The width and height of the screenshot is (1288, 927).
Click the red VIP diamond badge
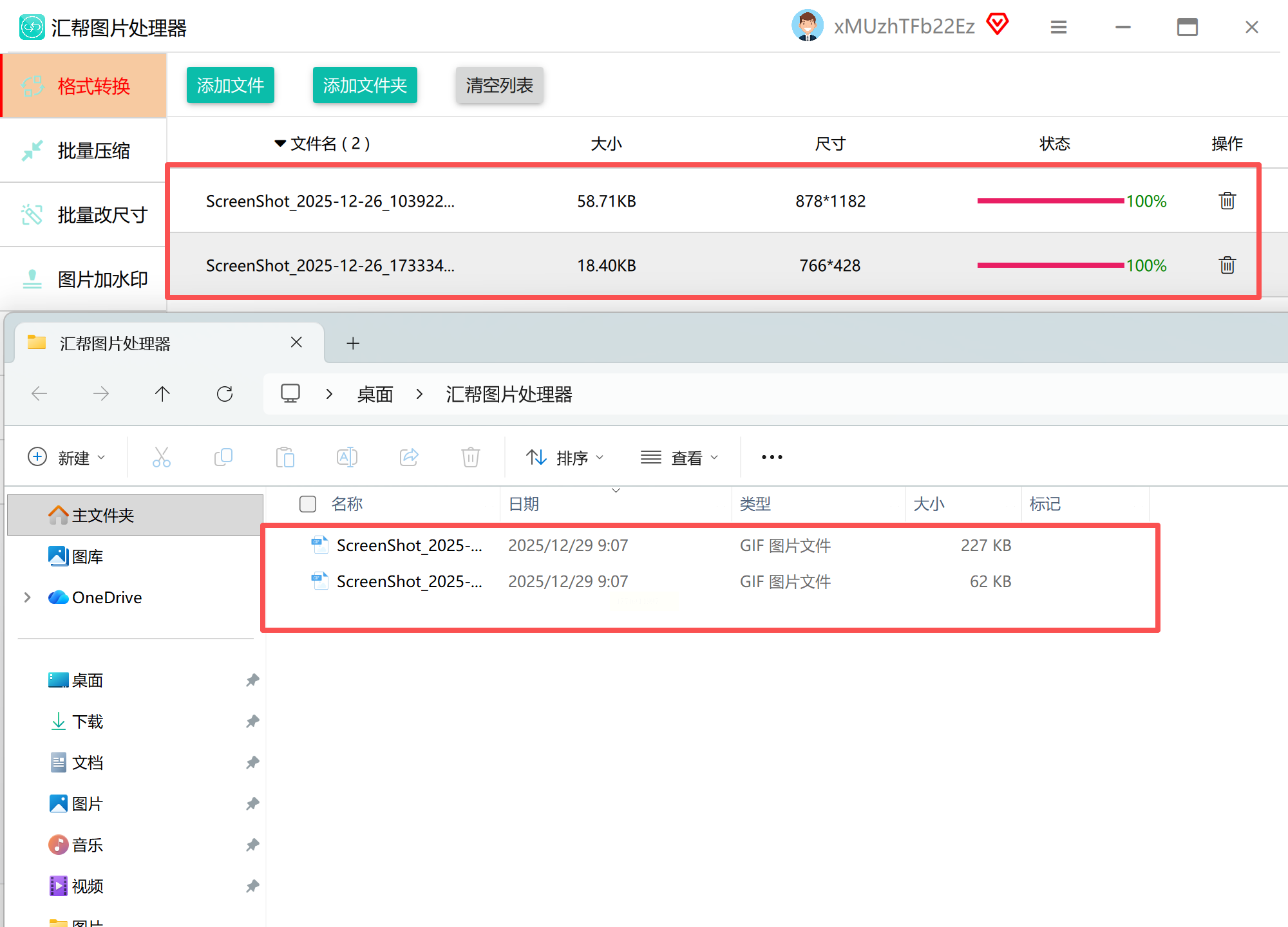click(997, 24)
